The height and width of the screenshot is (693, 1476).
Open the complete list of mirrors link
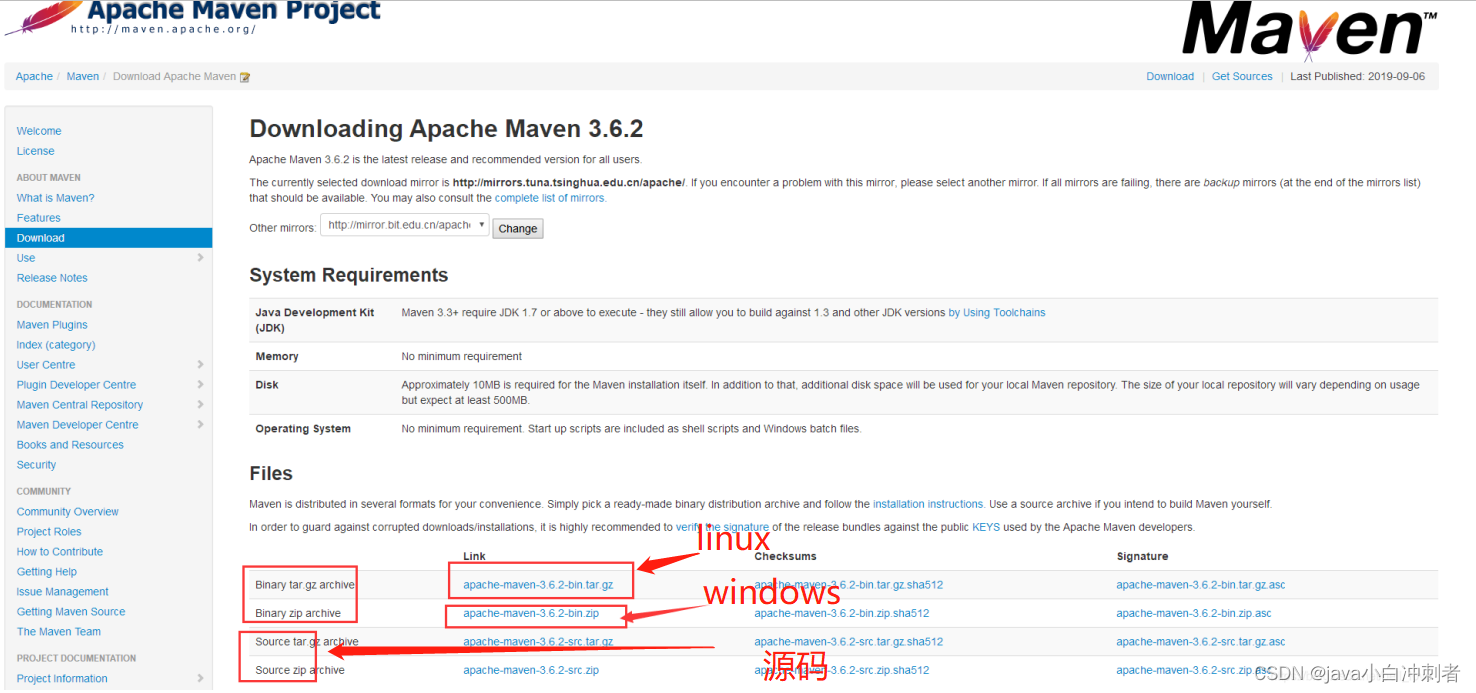point(550,198)
